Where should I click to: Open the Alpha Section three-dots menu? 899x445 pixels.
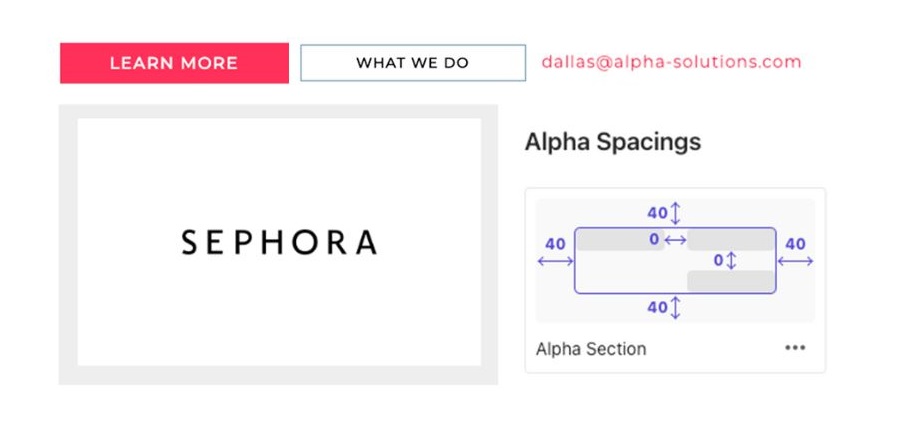coord(795,348)
